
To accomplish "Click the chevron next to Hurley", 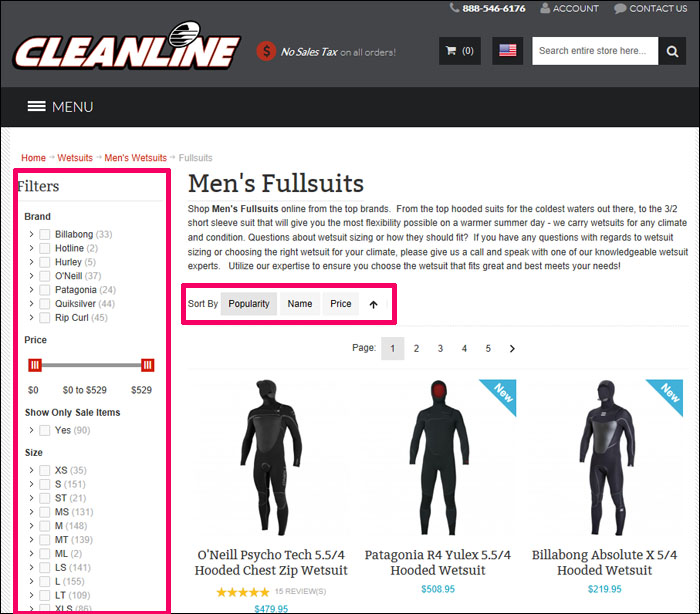I will tap(31, 262).
